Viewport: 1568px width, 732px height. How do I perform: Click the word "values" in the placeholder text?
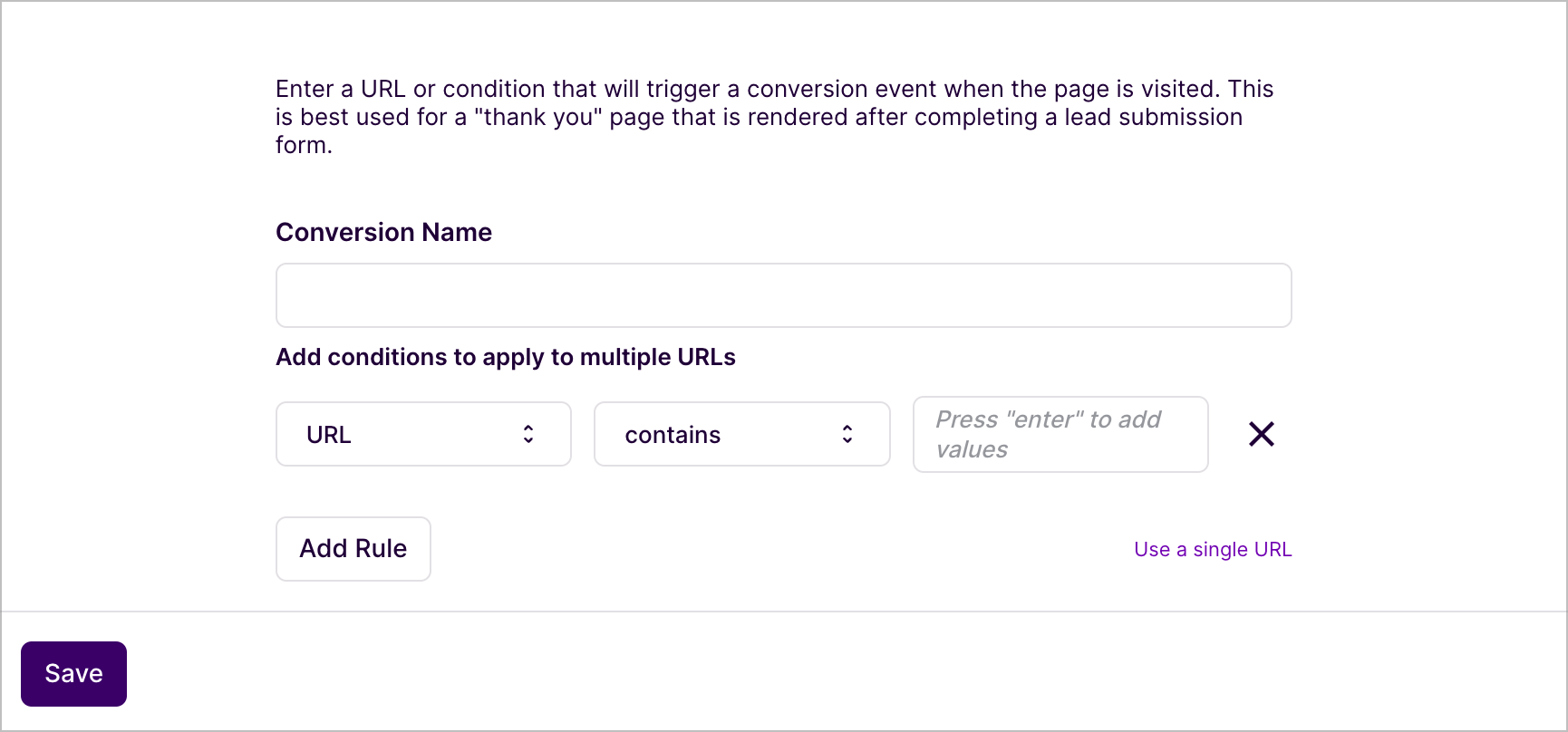[x=972, y=449]
